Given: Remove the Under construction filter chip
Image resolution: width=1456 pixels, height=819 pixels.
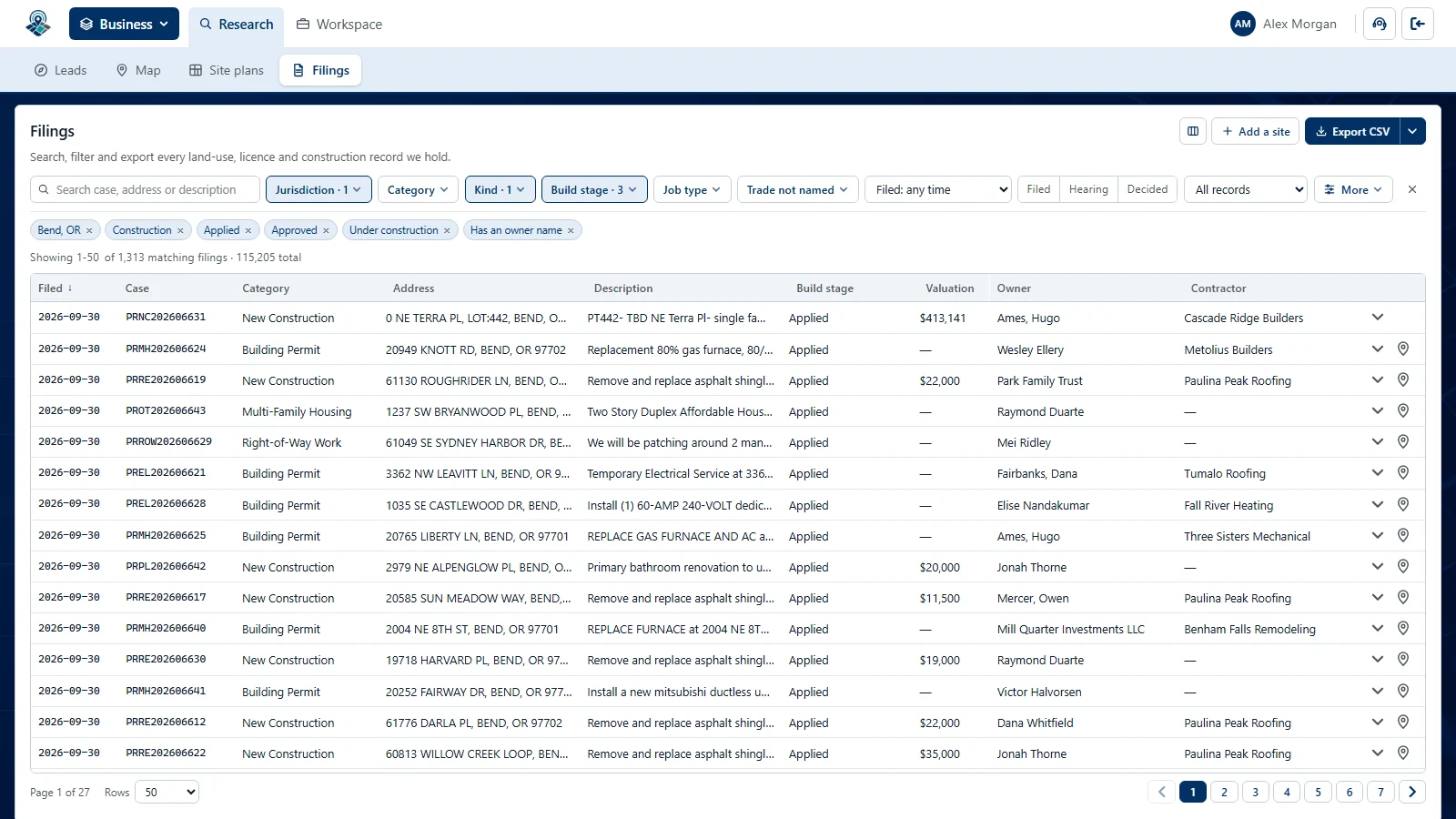Looking at the screenshot, I should tap(447, 230).
